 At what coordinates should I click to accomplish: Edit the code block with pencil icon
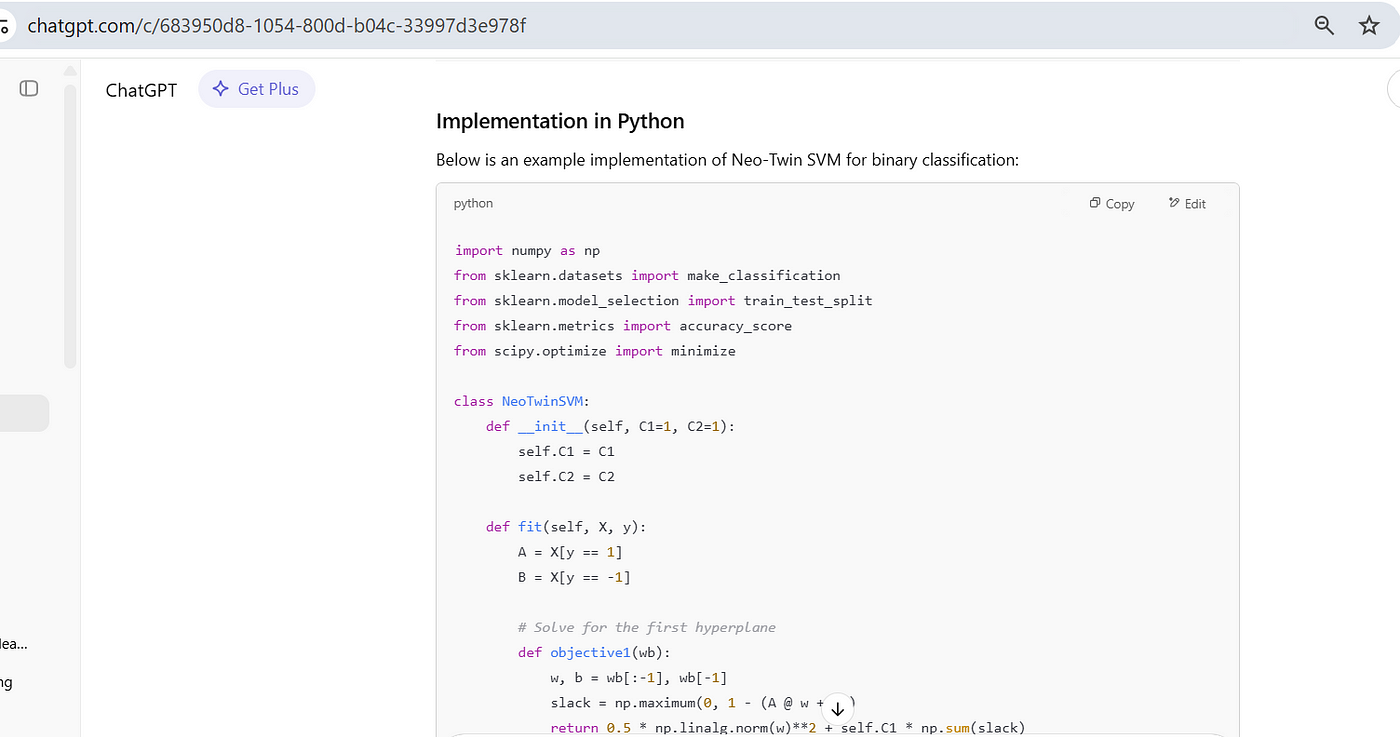(x=1187, y=203)
